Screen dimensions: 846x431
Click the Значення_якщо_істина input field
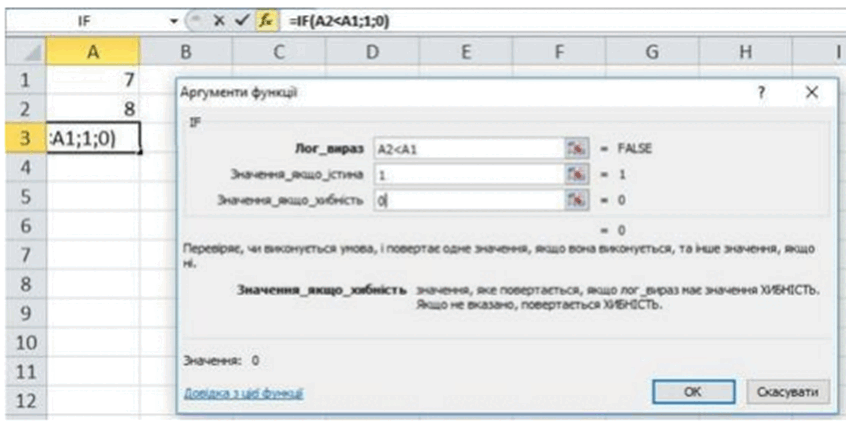click(469, 174)
